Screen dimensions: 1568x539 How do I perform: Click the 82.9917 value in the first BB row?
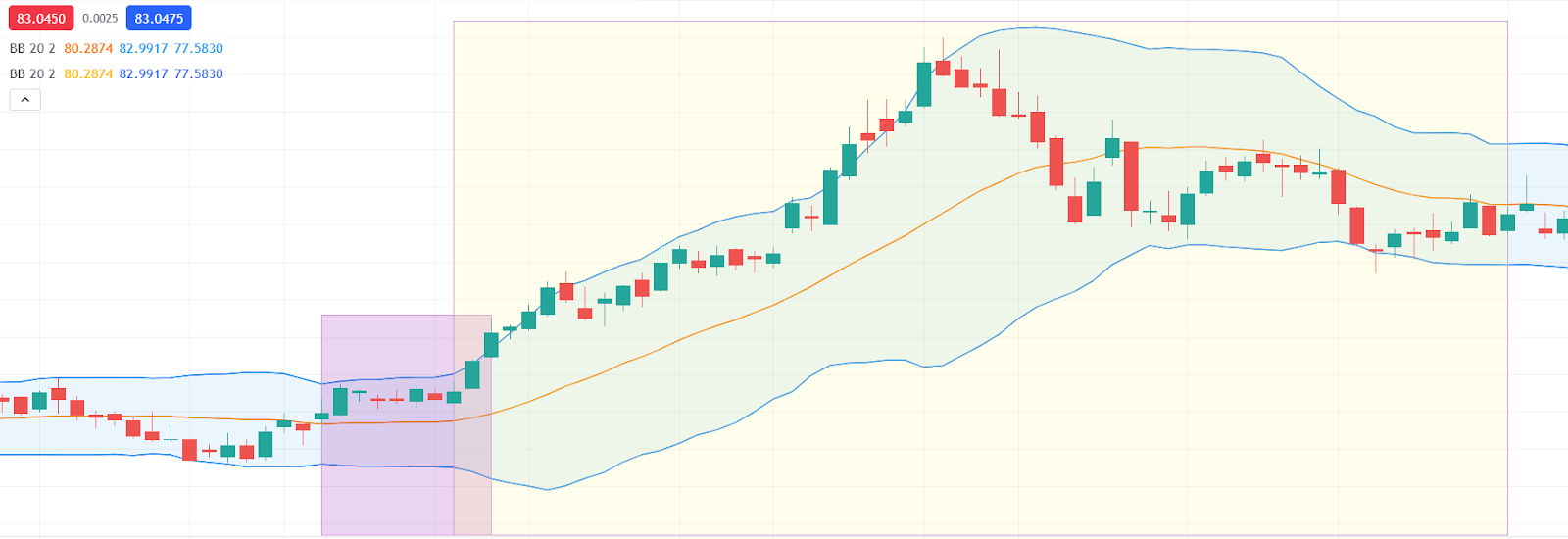point(143,48)
